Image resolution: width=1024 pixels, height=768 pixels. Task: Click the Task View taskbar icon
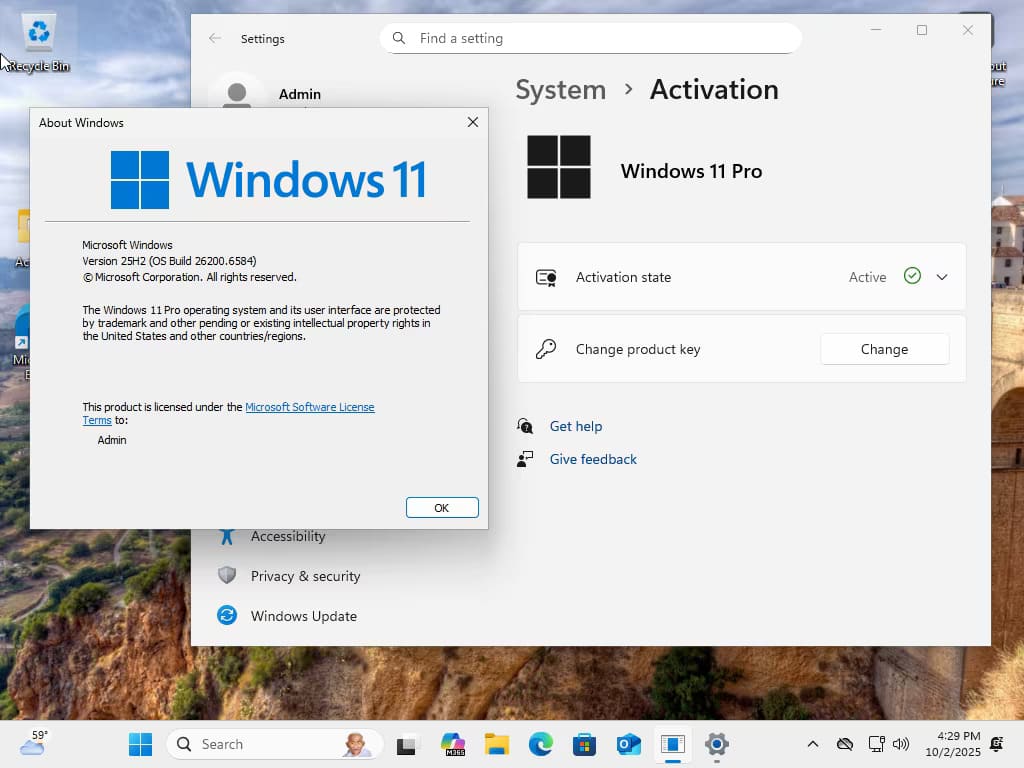click(x=406, y=744)
